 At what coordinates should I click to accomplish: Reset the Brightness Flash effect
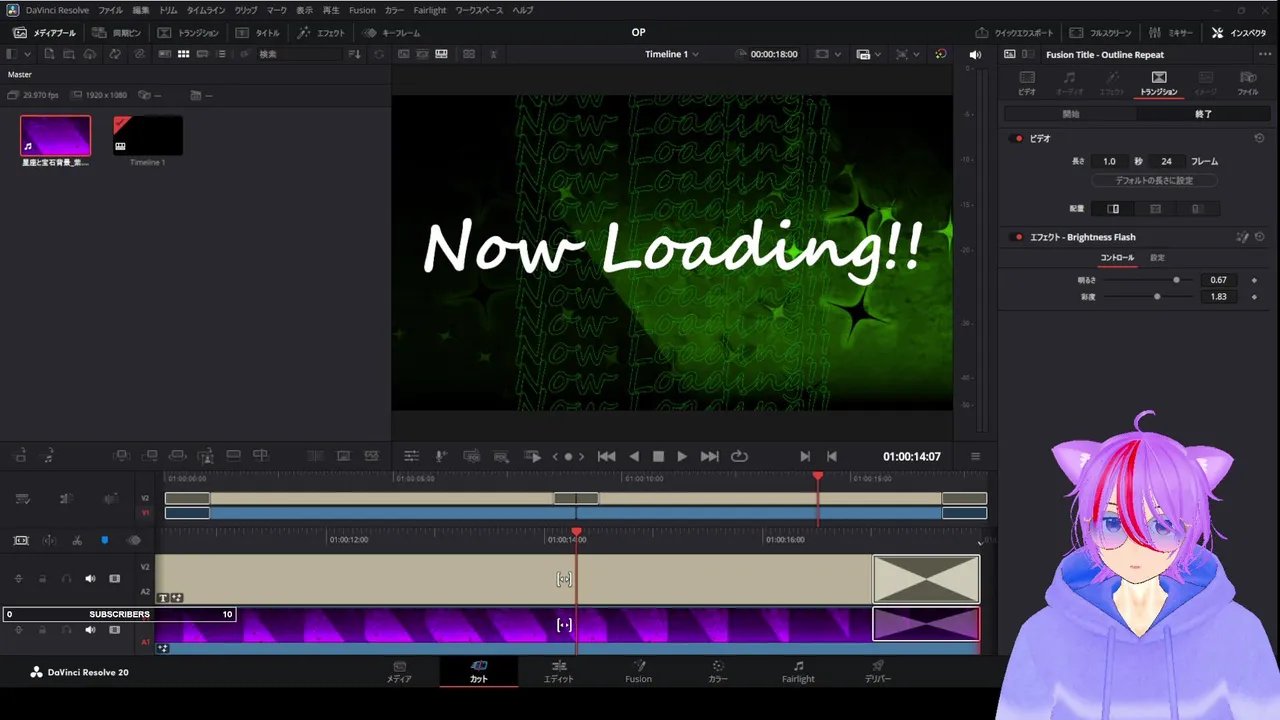tap(1259, 237)
